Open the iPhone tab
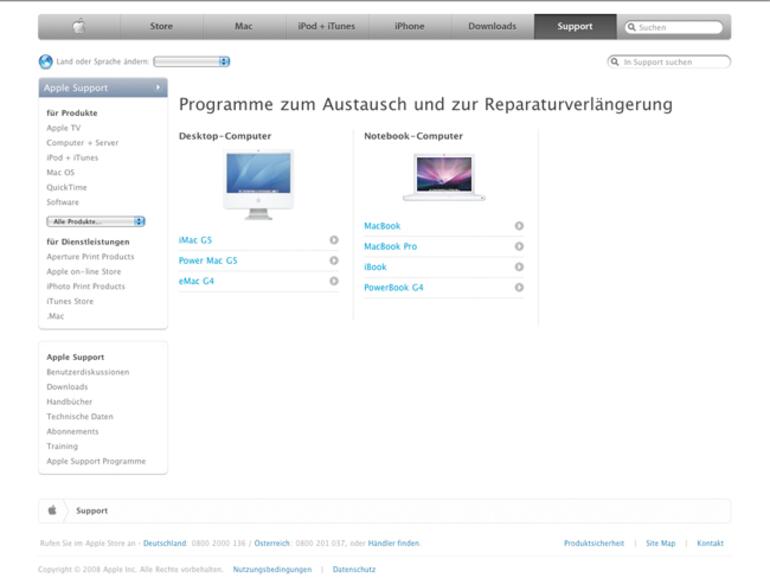 coord(410,26)
